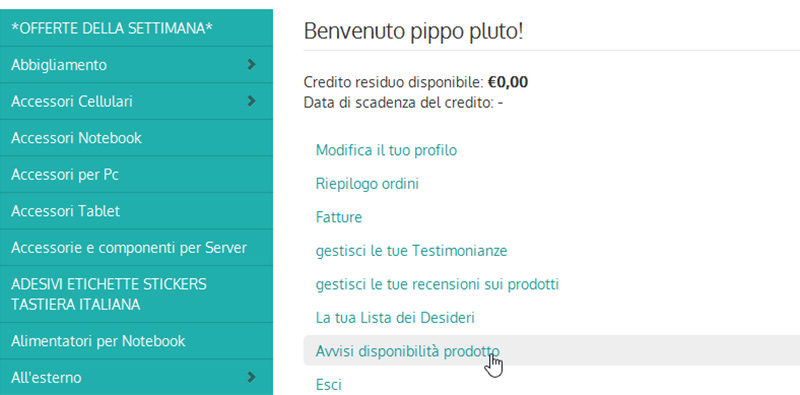
Task: Open ADESIVI ETICHETTE STICKERS TASTIERA ITALIANA
Action: pyautogui.click(x=136, y=294)
